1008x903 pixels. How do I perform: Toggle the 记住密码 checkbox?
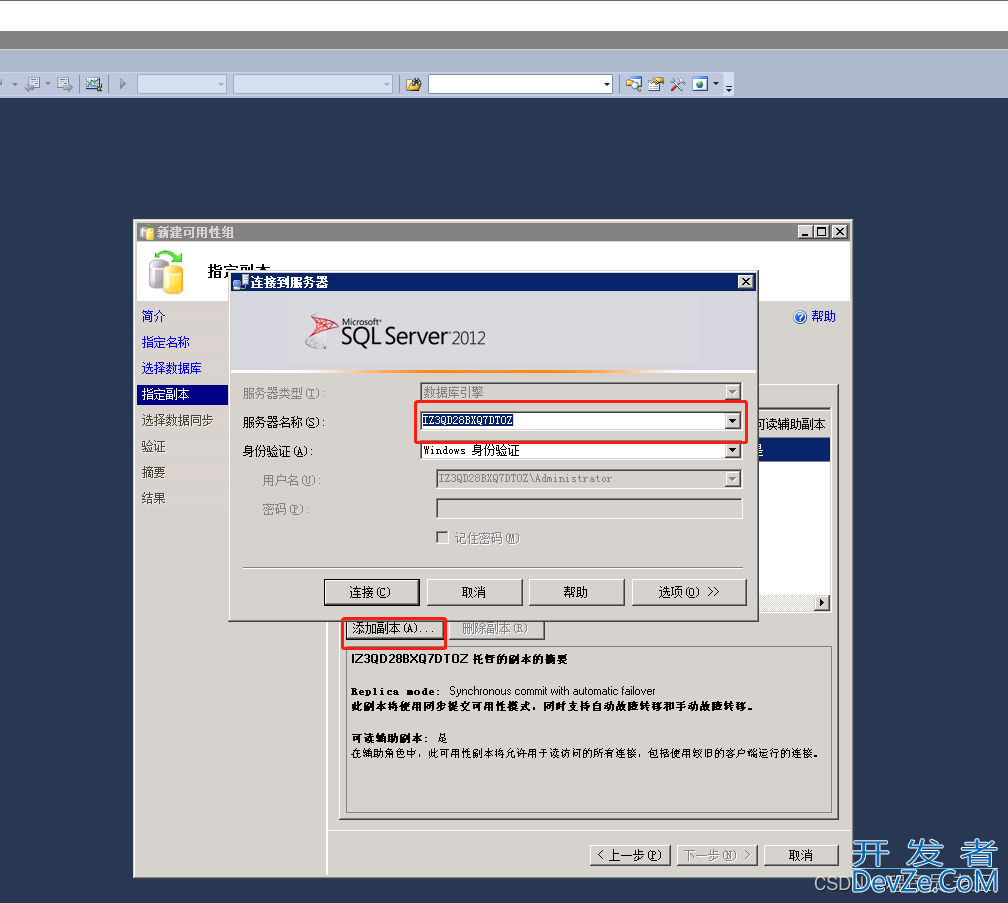pyautogui.click(x=442, y=537)
